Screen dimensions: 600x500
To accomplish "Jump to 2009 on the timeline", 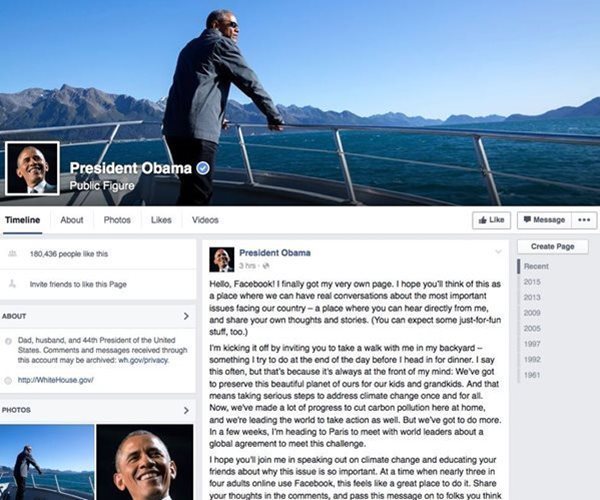I will (x=532, y=313).
